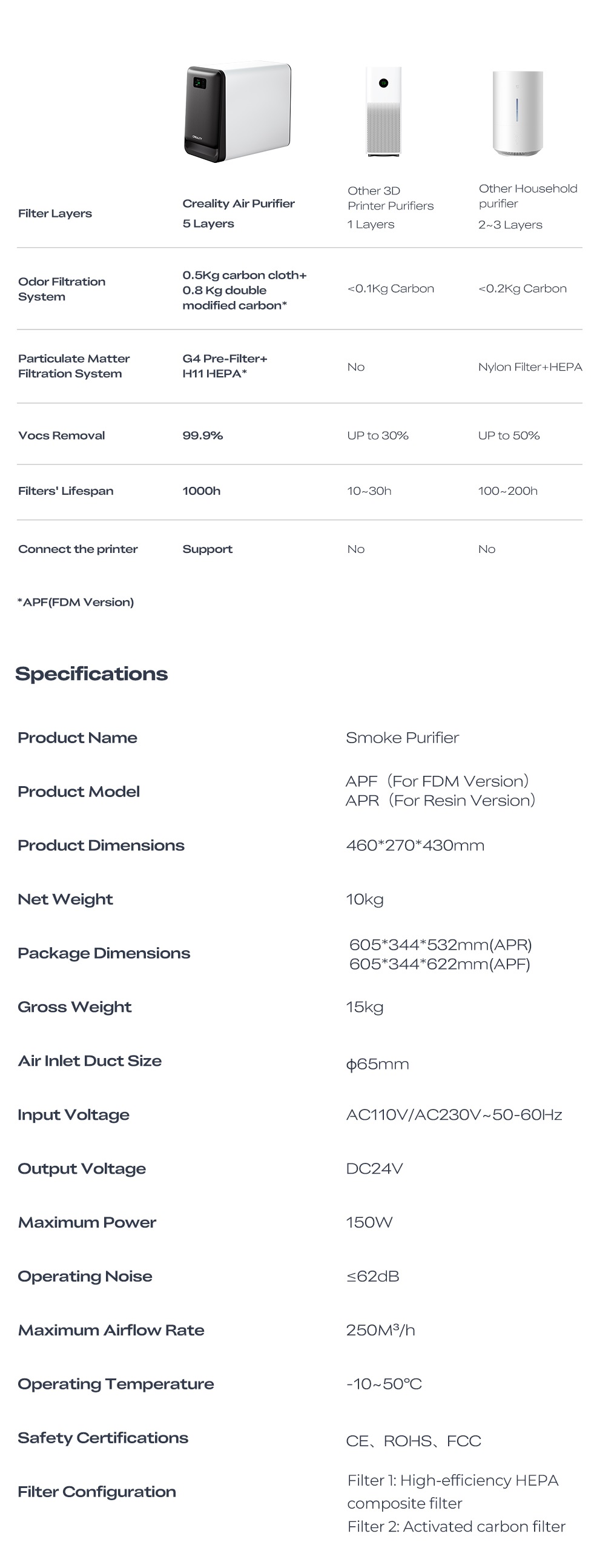This screenshot has width=594, height=1568.
Task: Click the Odor Filtration System label
Action: pos(62,289)
